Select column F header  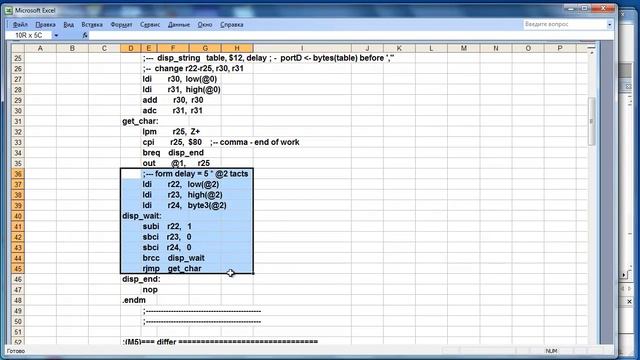click(x=173, y=48)
